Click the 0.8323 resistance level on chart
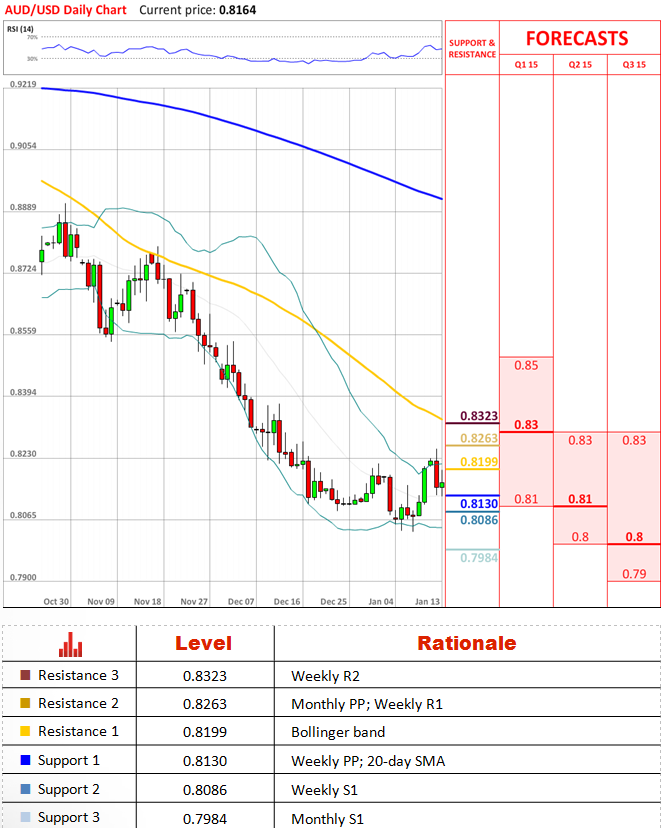This screenshot has height=828, width=662. (479, 416)
